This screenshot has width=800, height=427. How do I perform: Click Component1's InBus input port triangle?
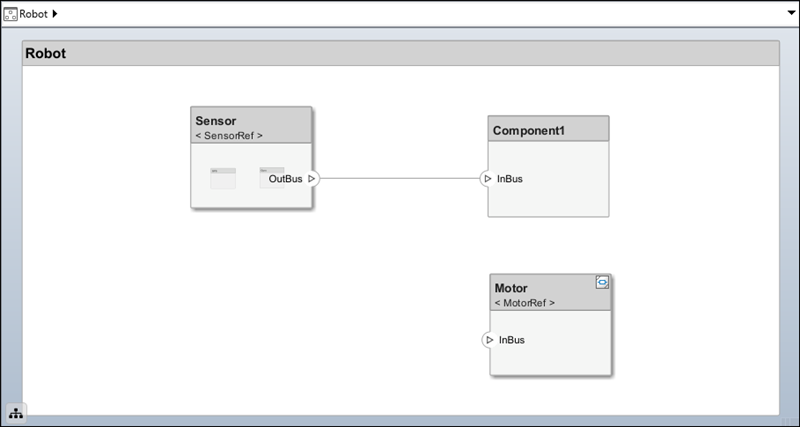(487, 179)
